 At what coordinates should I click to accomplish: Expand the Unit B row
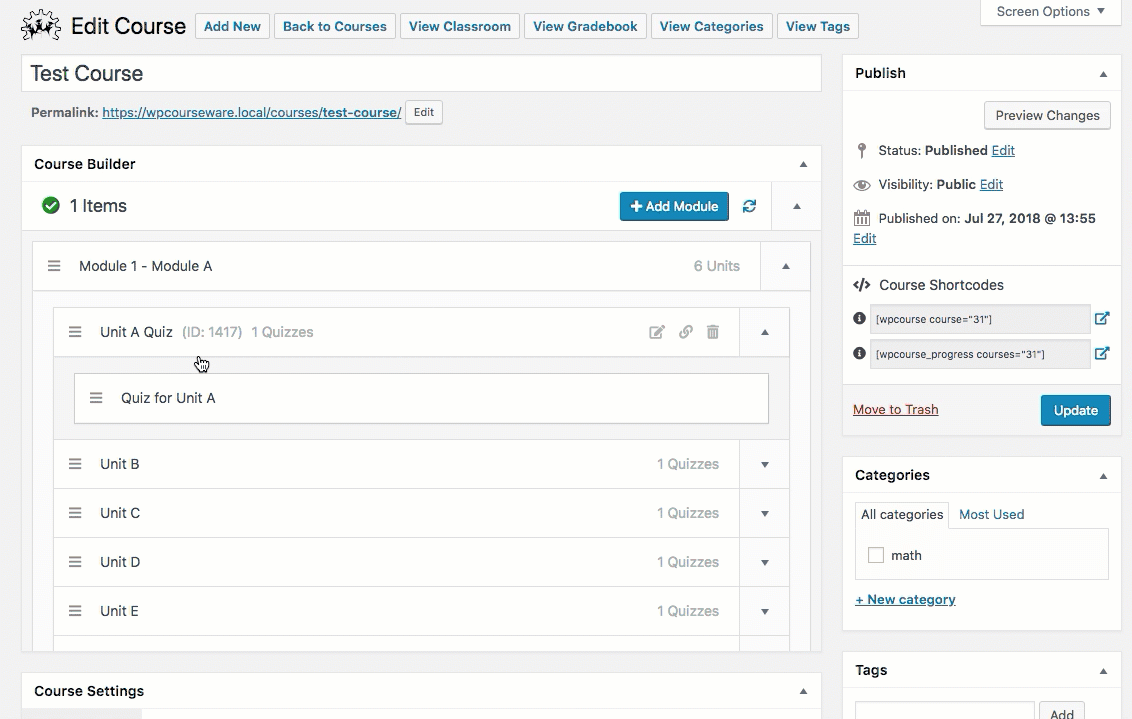[x=765, y=464]
